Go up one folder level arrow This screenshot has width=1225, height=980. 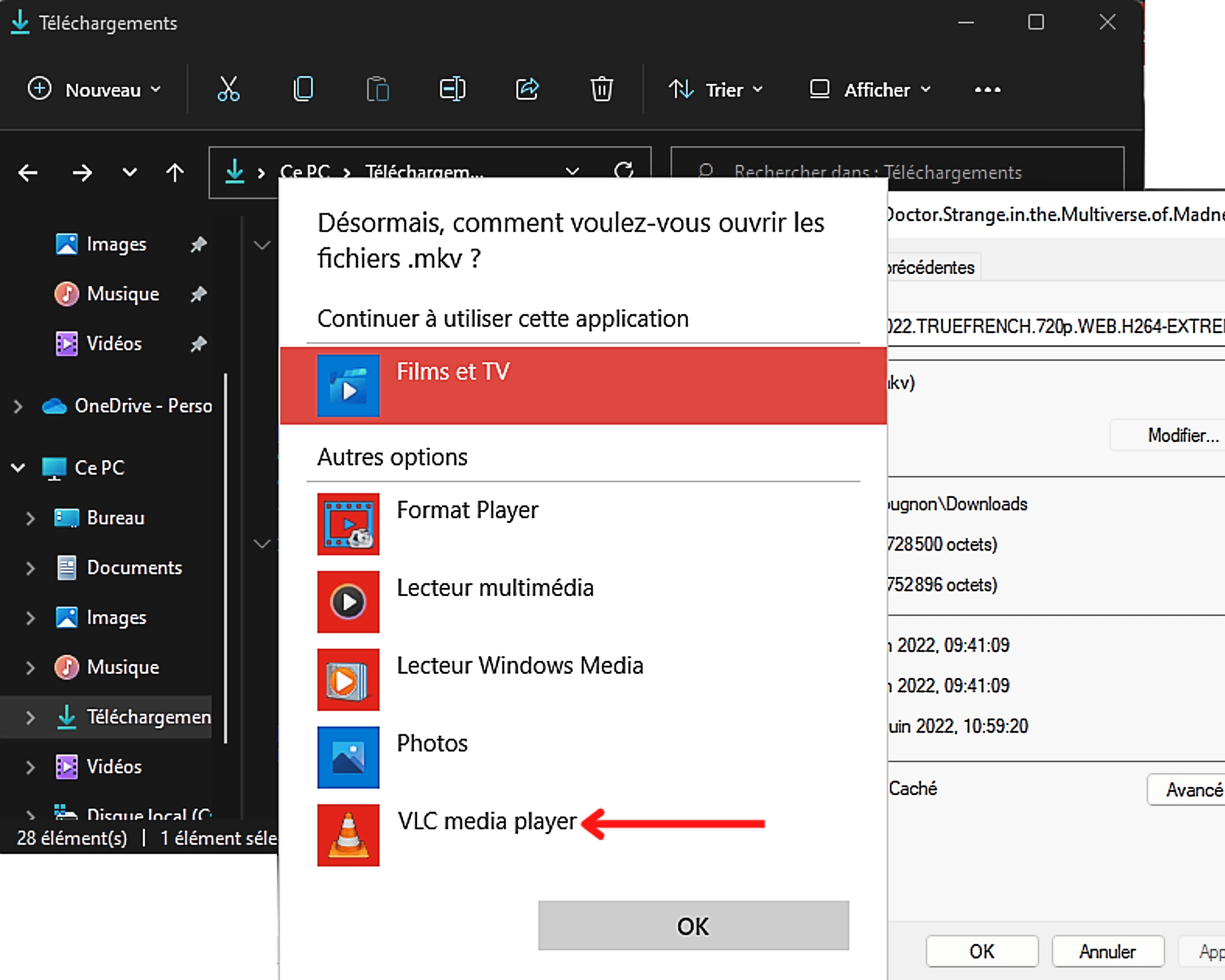coord(175,173)
